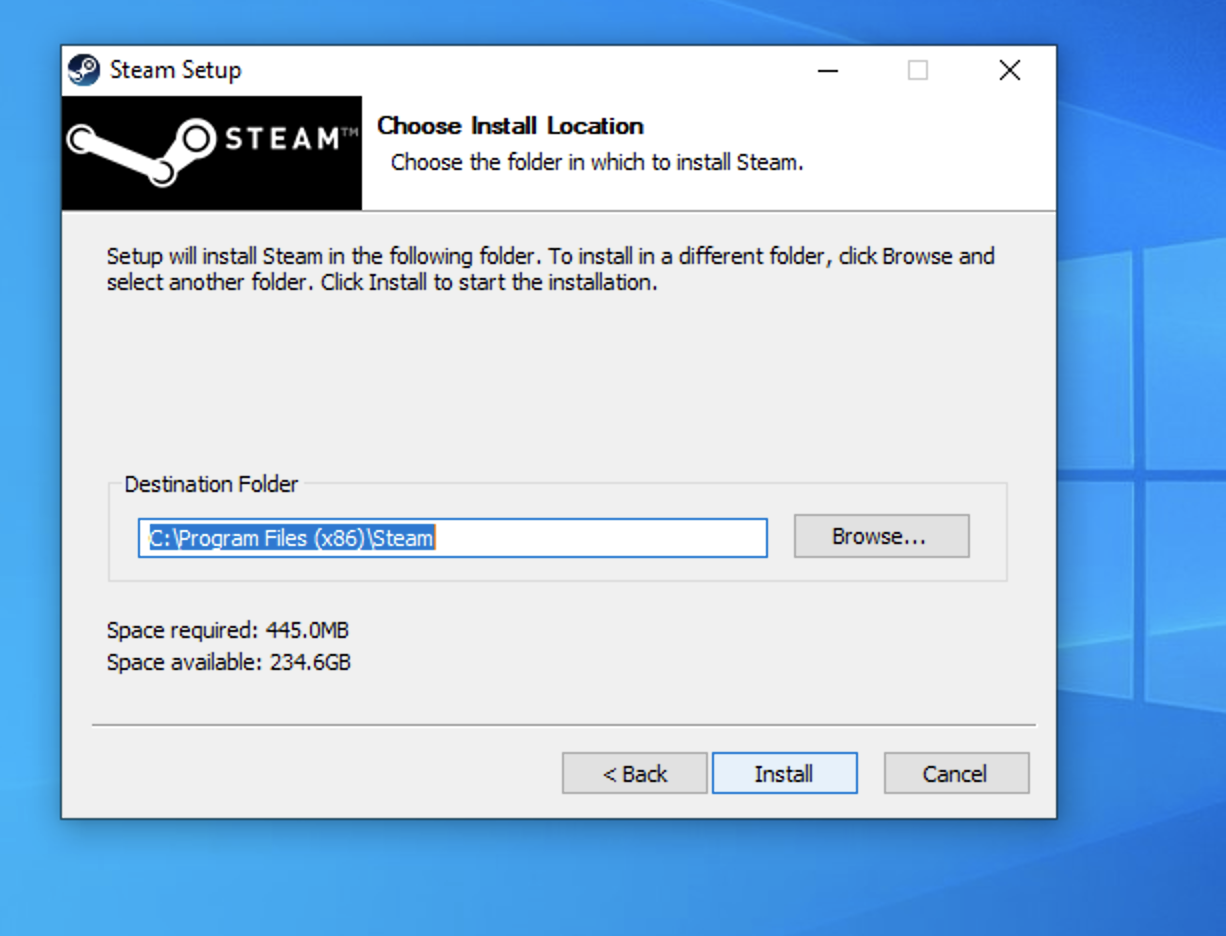Close the Steam Setup window
The height and width of the screenshot is (936, 1226).
(x=1010, y=71)
